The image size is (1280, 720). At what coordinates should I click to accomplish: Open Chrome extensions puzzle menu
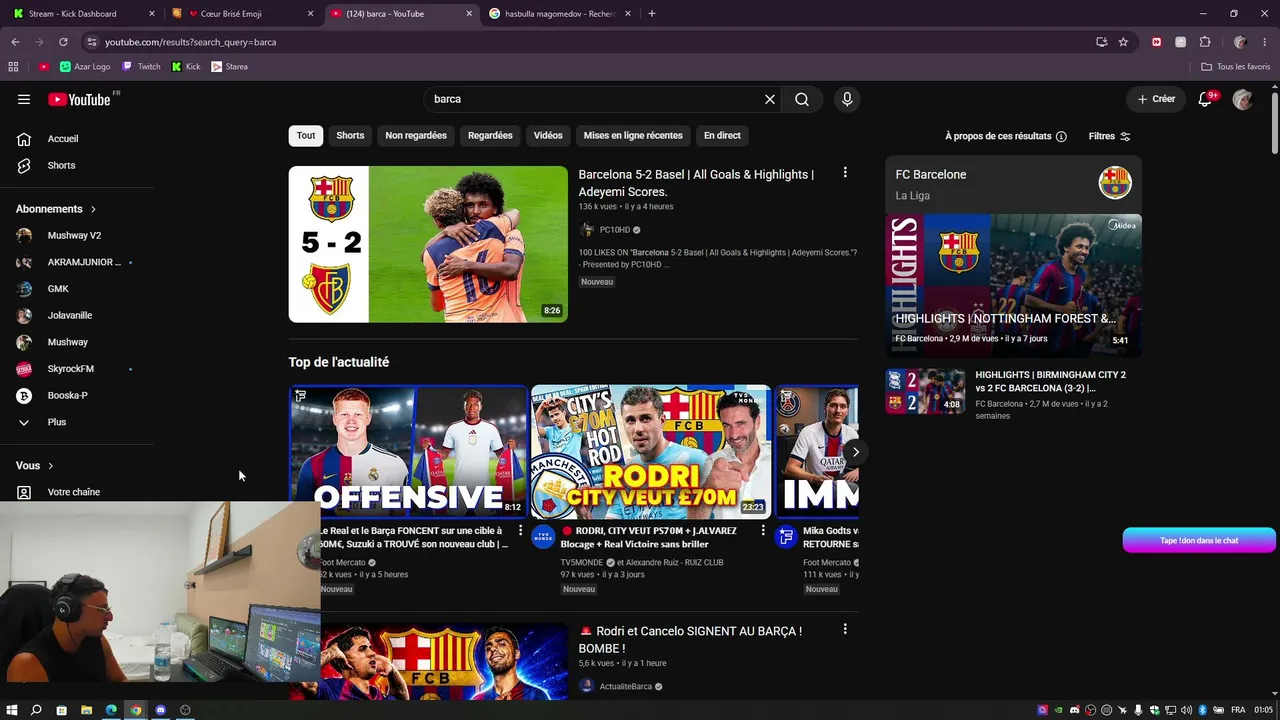pos(1205,42)
